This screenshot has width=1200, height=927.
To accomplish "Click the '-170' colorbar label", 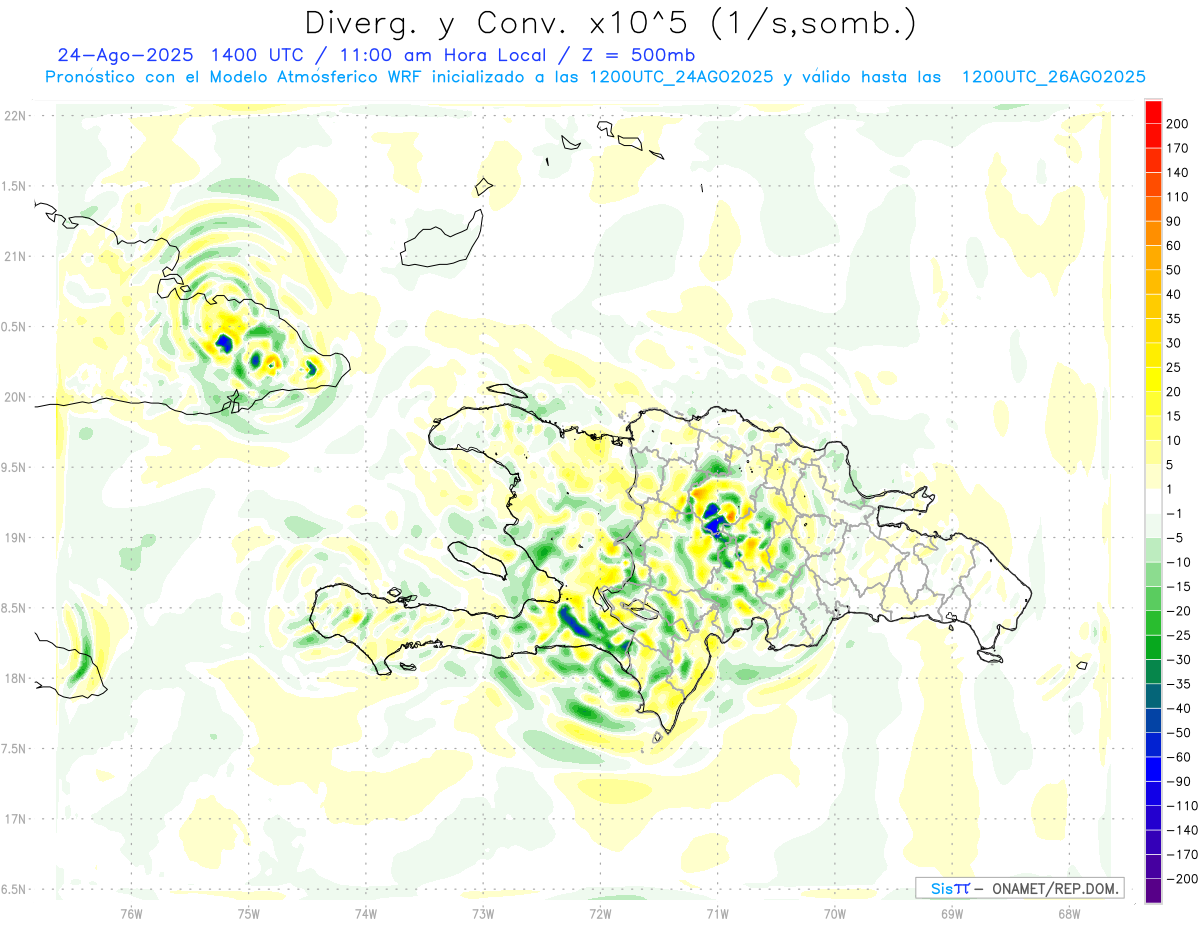I will pos(1180,855).
